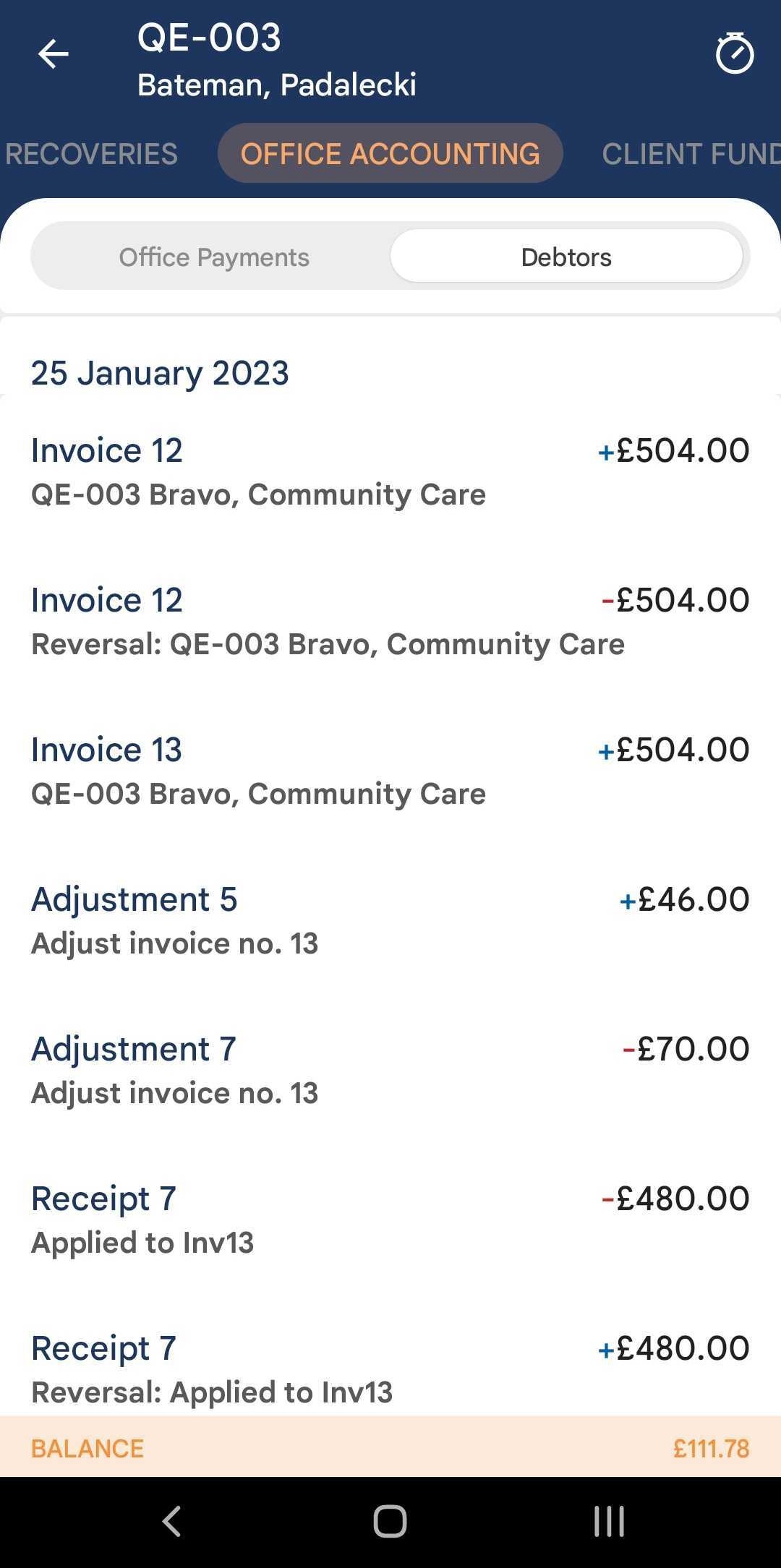Image resolution: width=781 pixels, height=1568 pixels.
Task: Tap the Balance summary bar
Action: point(390,1448)
